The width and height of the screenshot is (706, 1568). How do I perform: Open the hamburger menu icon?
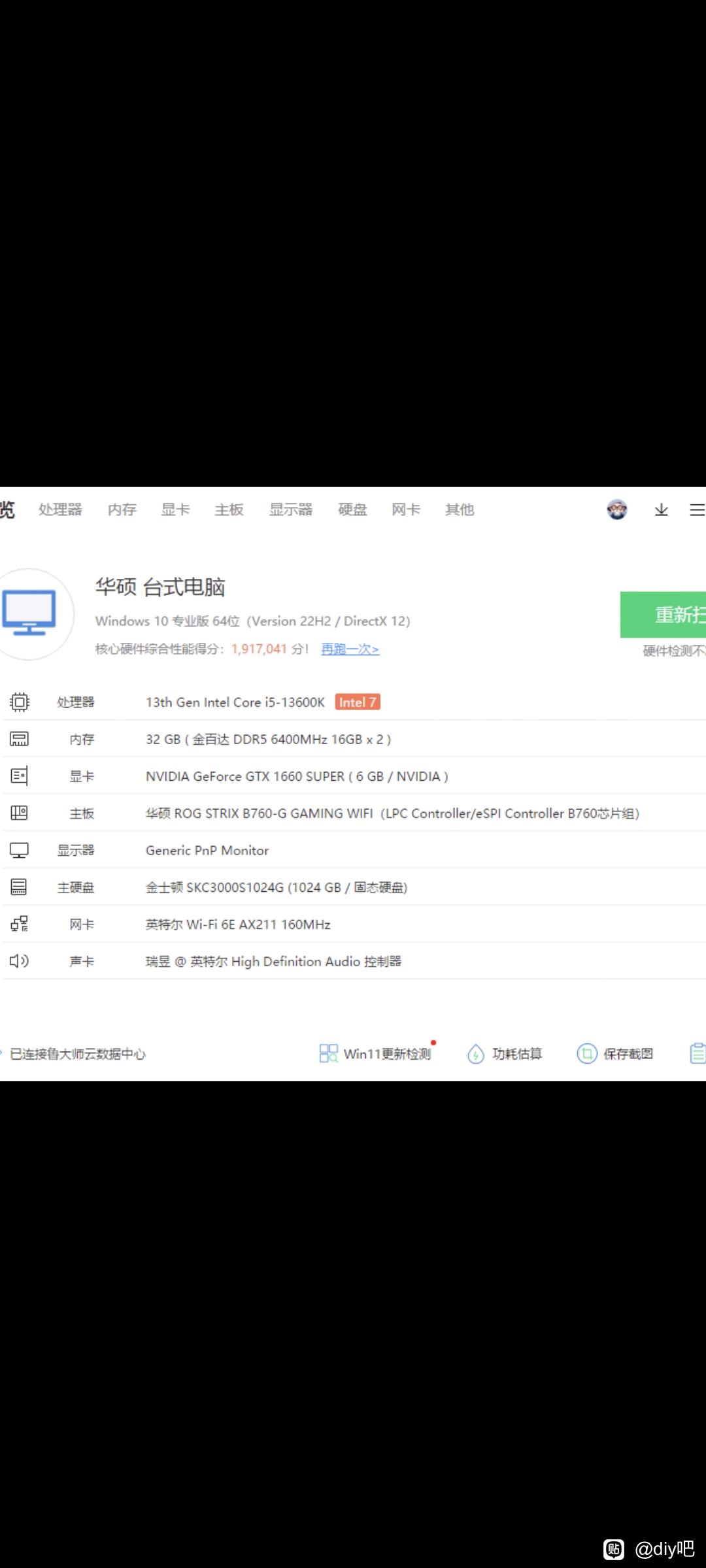pos(698,510)
